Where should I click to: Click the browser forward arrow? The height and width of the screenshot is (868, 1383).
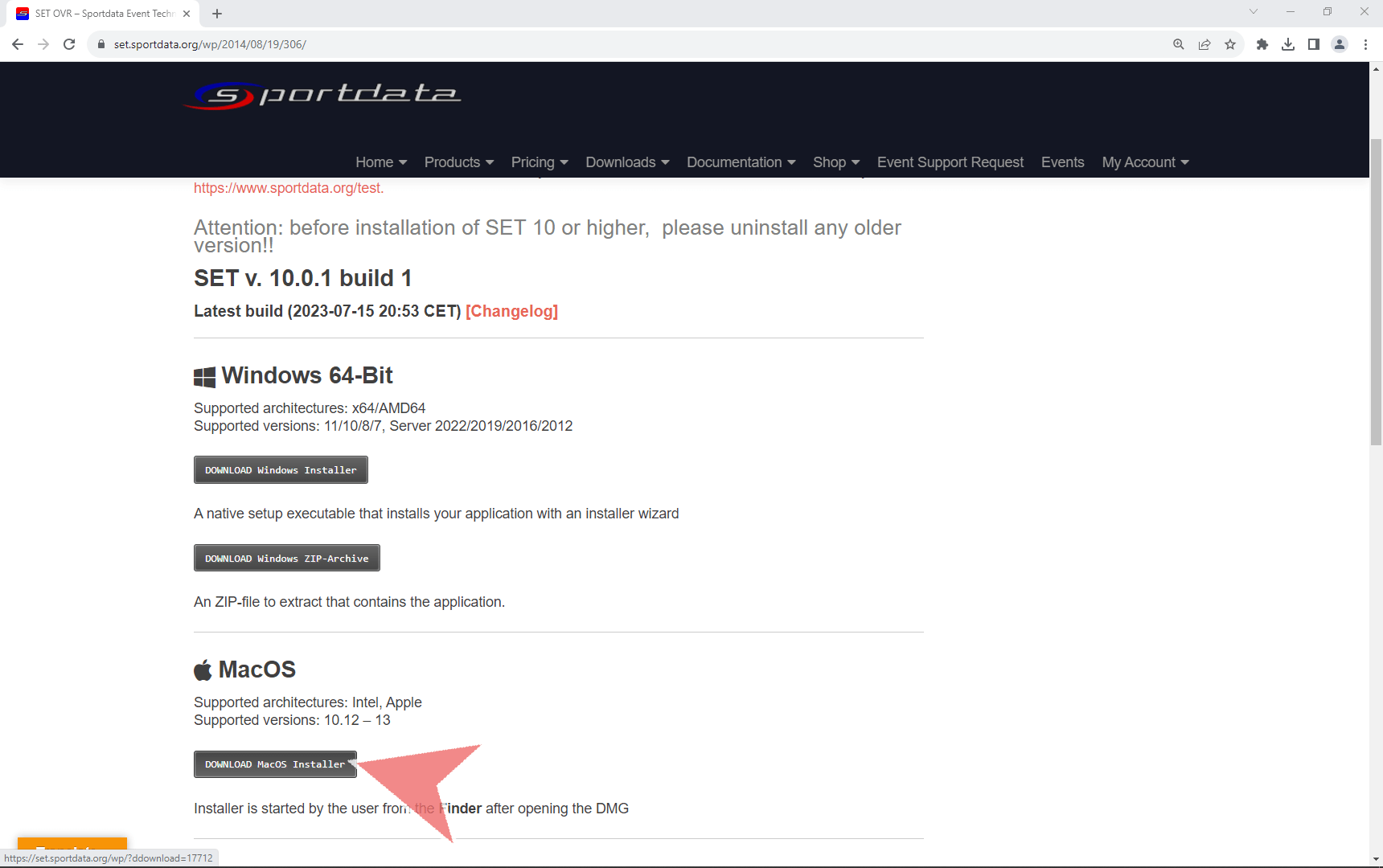(x=43, y=44)
